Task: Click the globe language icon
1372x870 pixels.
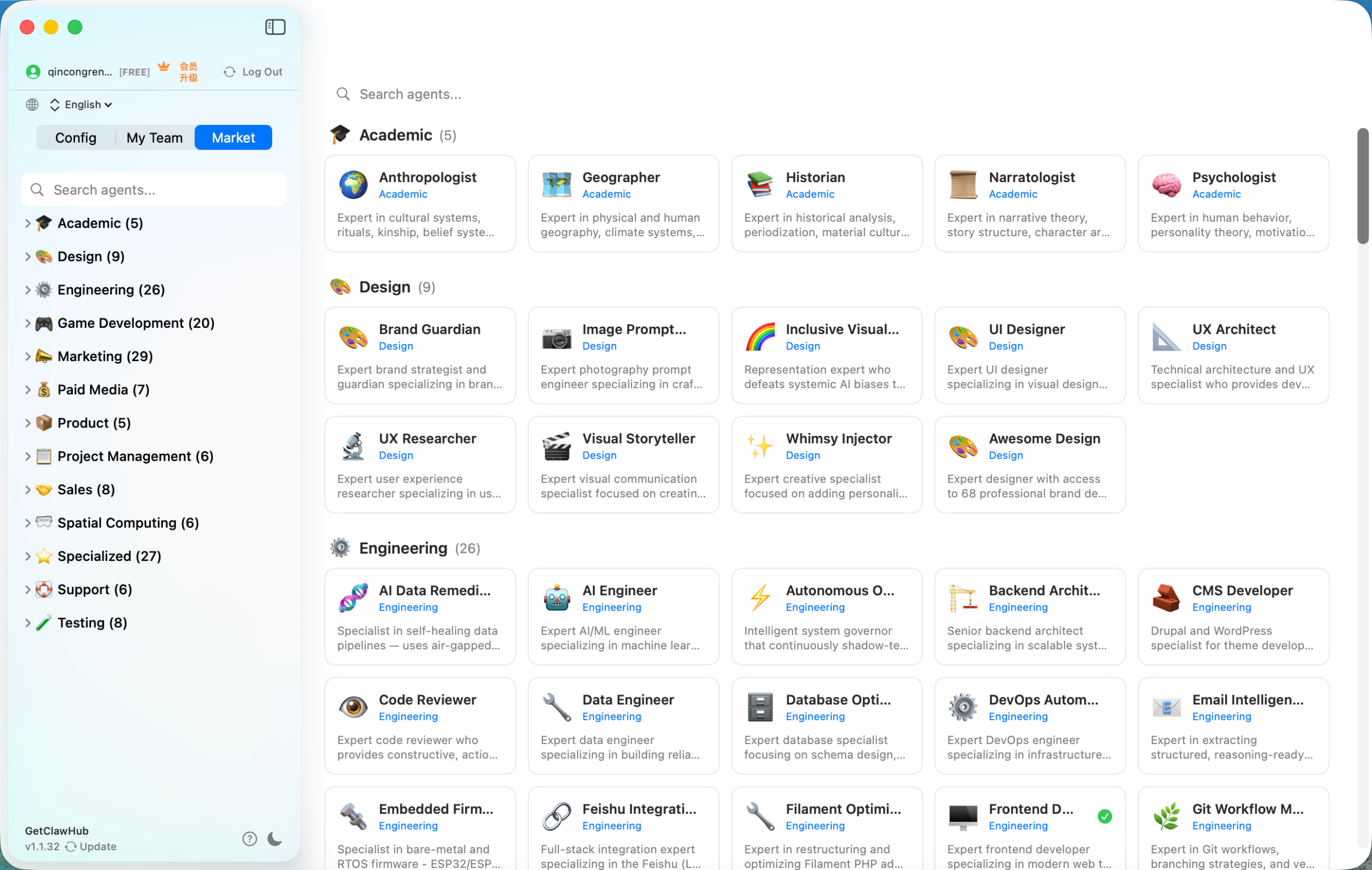Action: pos(33,104)
